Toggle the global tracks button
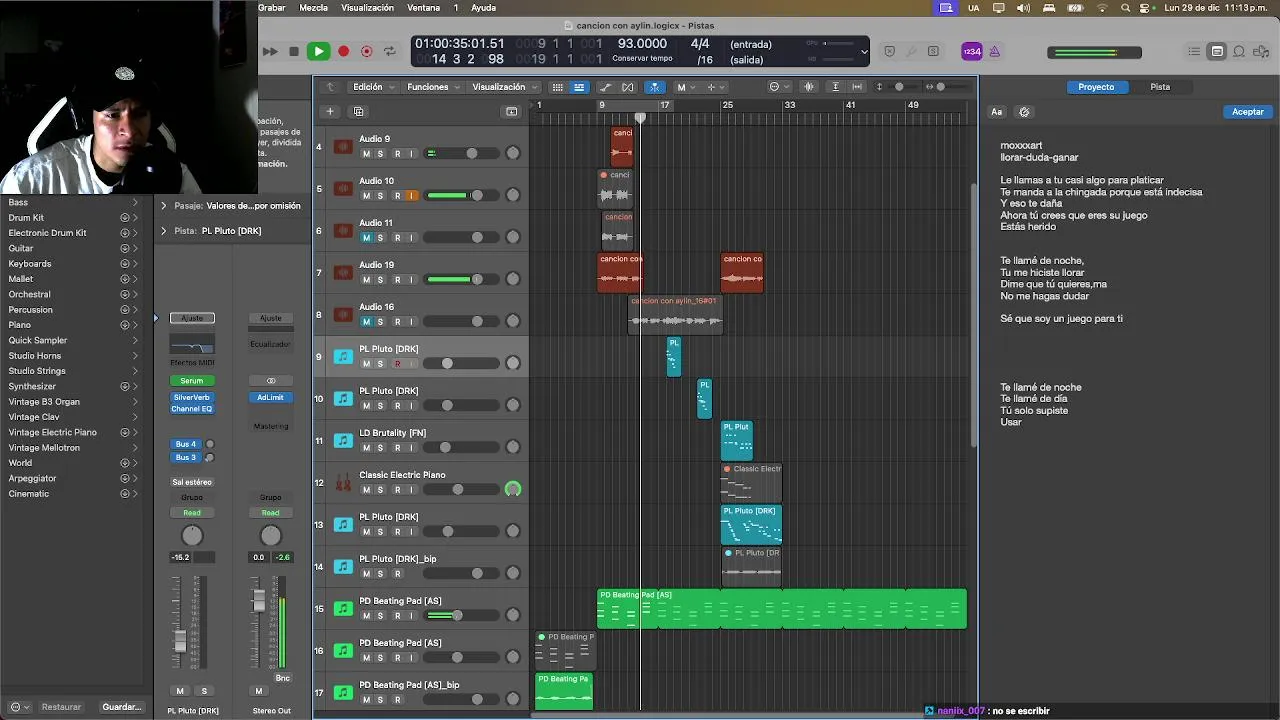The height and width of the screenshot is (720, 1280). click(512, 111)
